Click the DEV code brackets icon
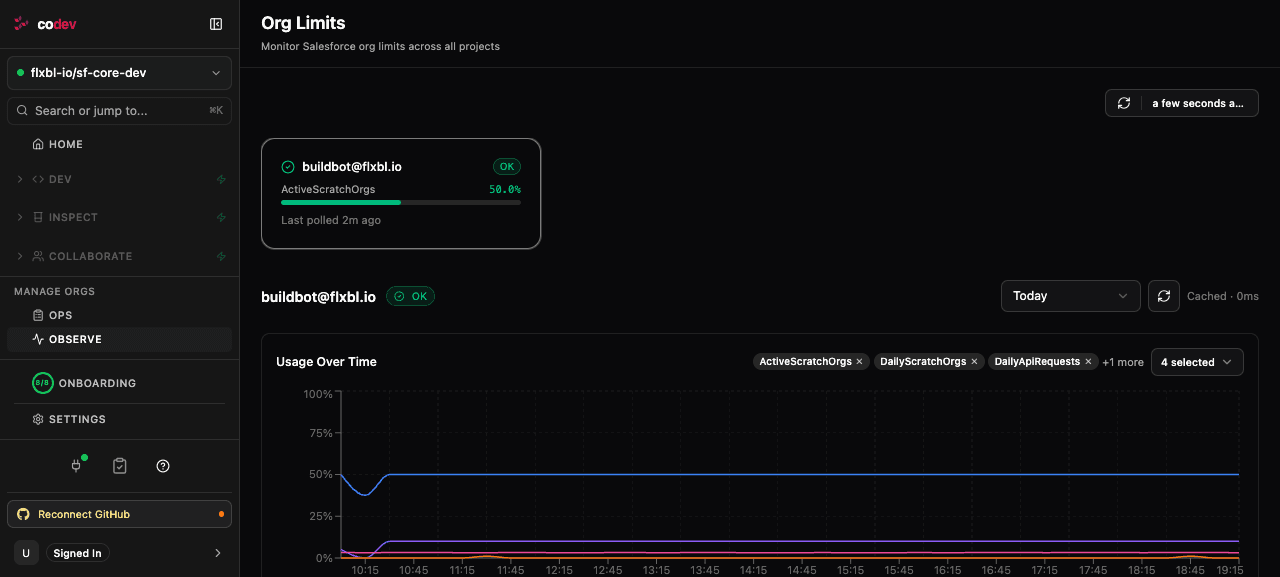The width and height of the screenshot is (1280, 577). click(38, 179)
